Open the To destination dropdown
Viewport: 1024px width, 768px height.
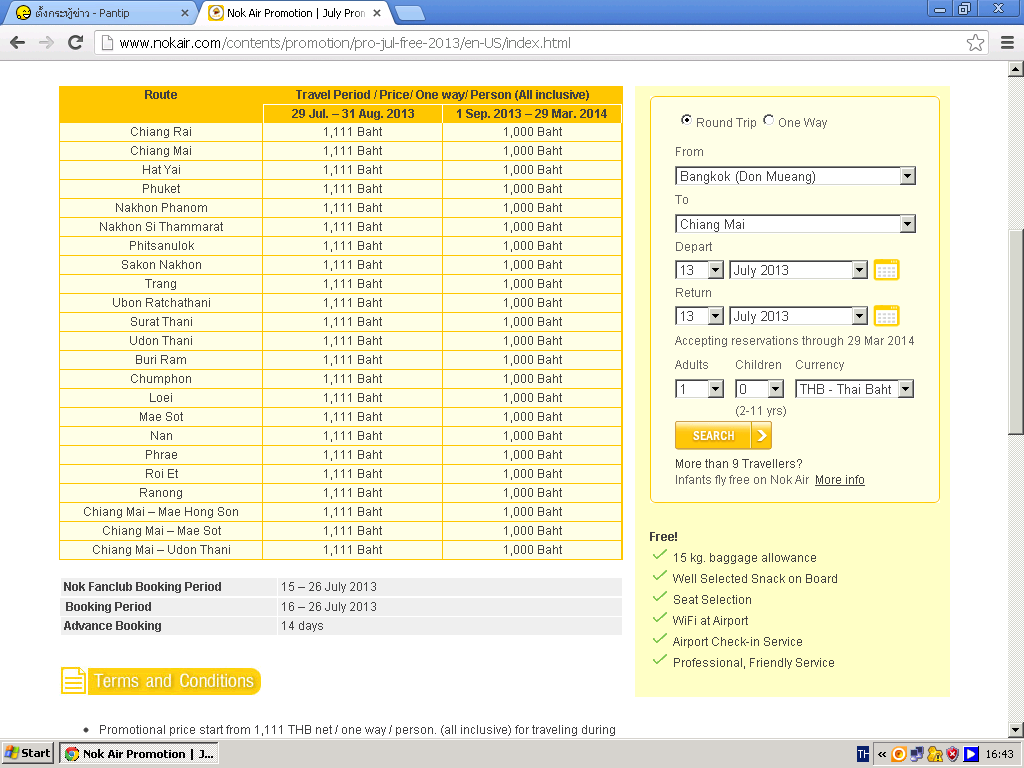tap(795, 224)
